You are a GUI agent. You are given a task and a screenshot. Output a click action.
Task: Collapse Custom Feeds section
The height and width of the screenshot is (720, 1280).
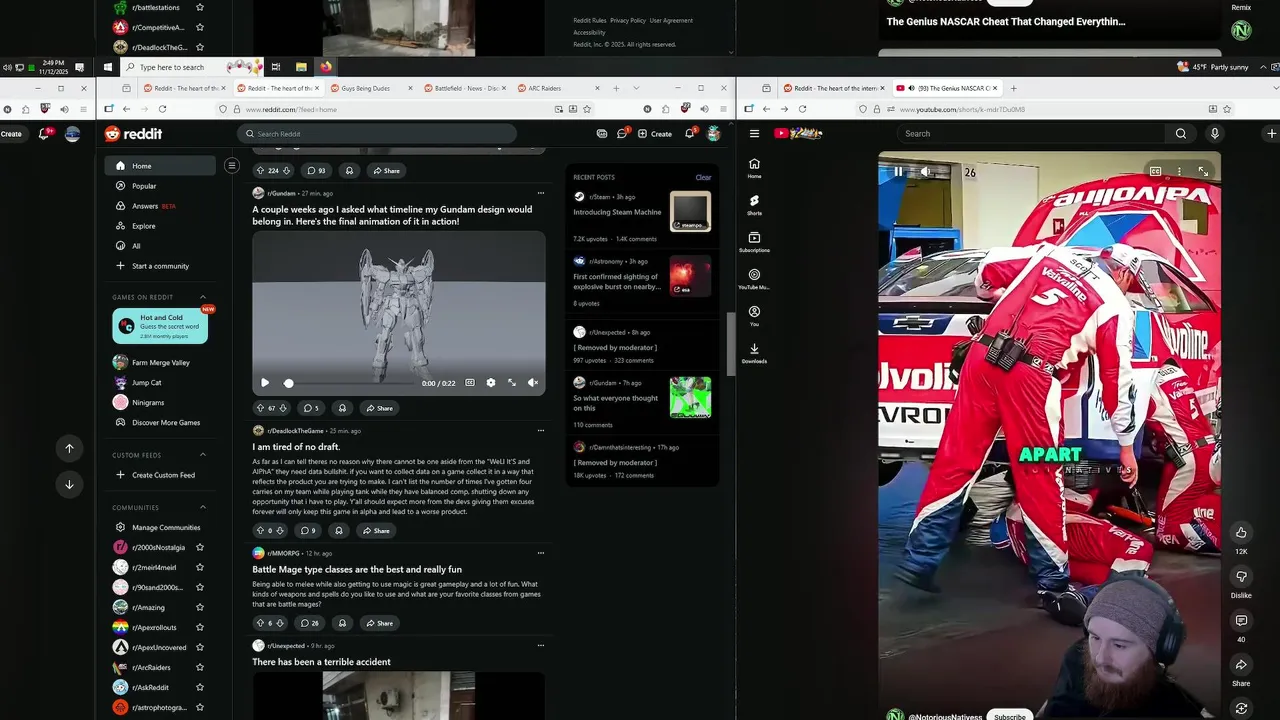(x=203, y=455)
